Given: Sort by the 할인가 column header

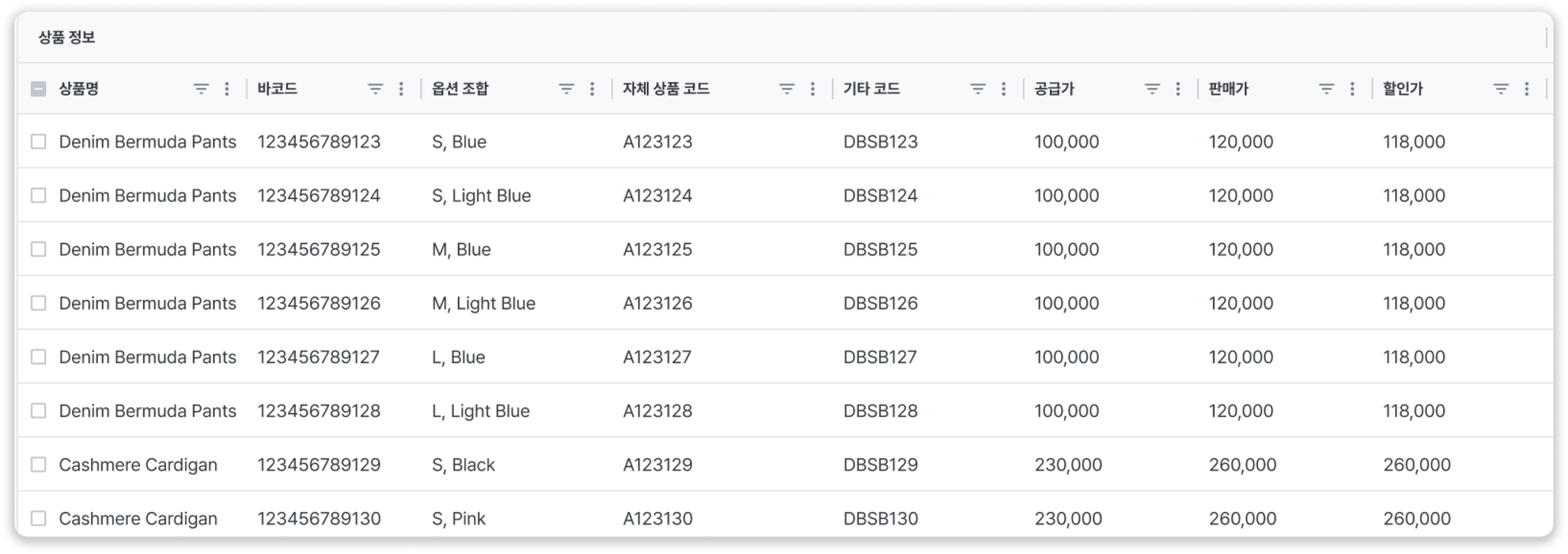Looking at the screenshot, I should click(1403, 89).
